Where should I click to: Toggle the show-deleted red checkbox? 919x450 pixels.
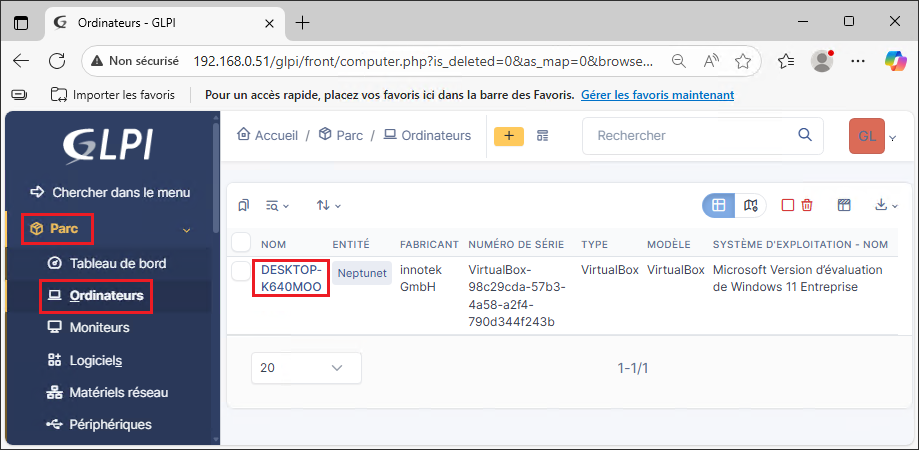[788, 205]
